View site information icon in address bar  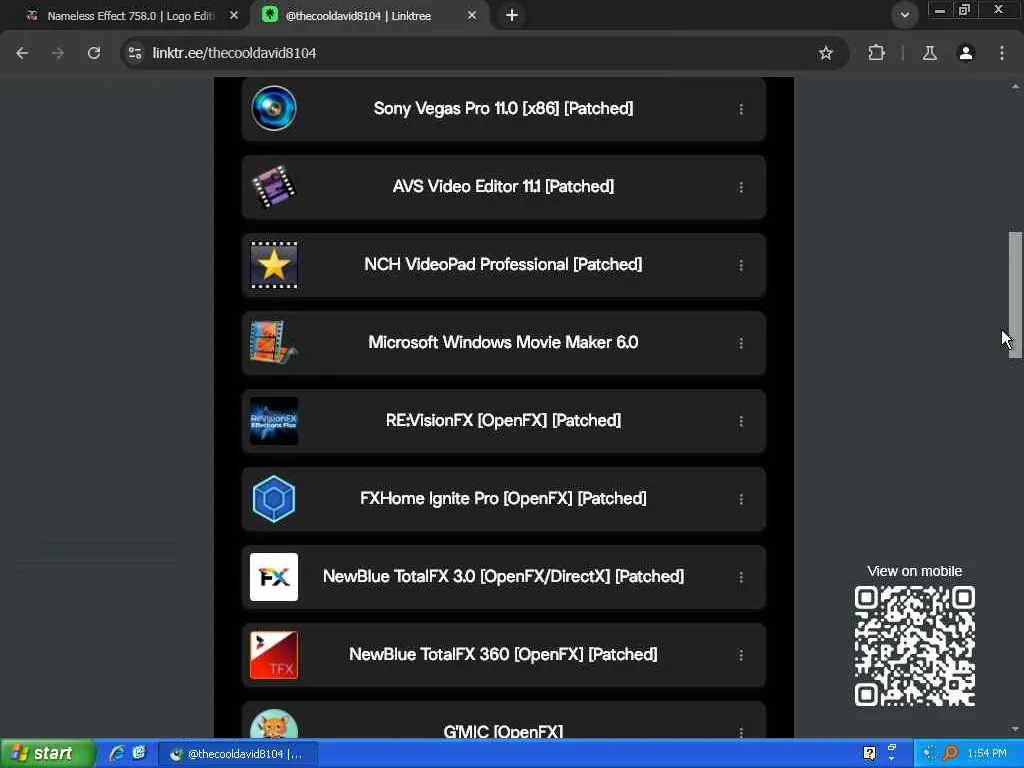[x=135, y=53]
